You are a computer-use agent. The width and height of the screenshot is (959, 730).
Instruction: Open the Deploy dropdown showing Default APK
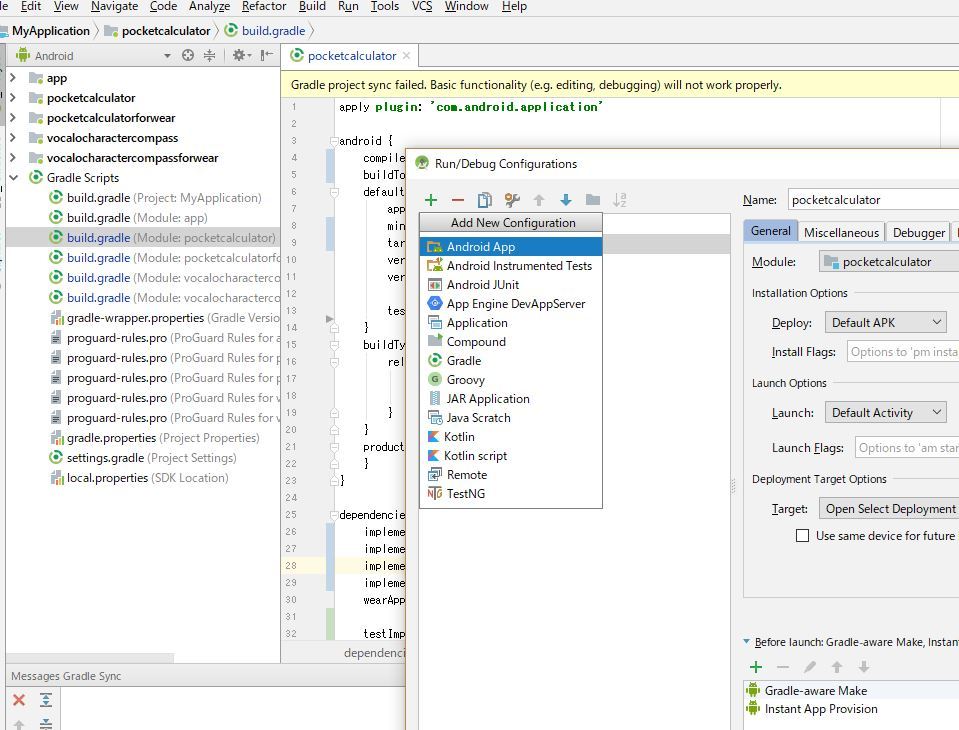(886, 322)
